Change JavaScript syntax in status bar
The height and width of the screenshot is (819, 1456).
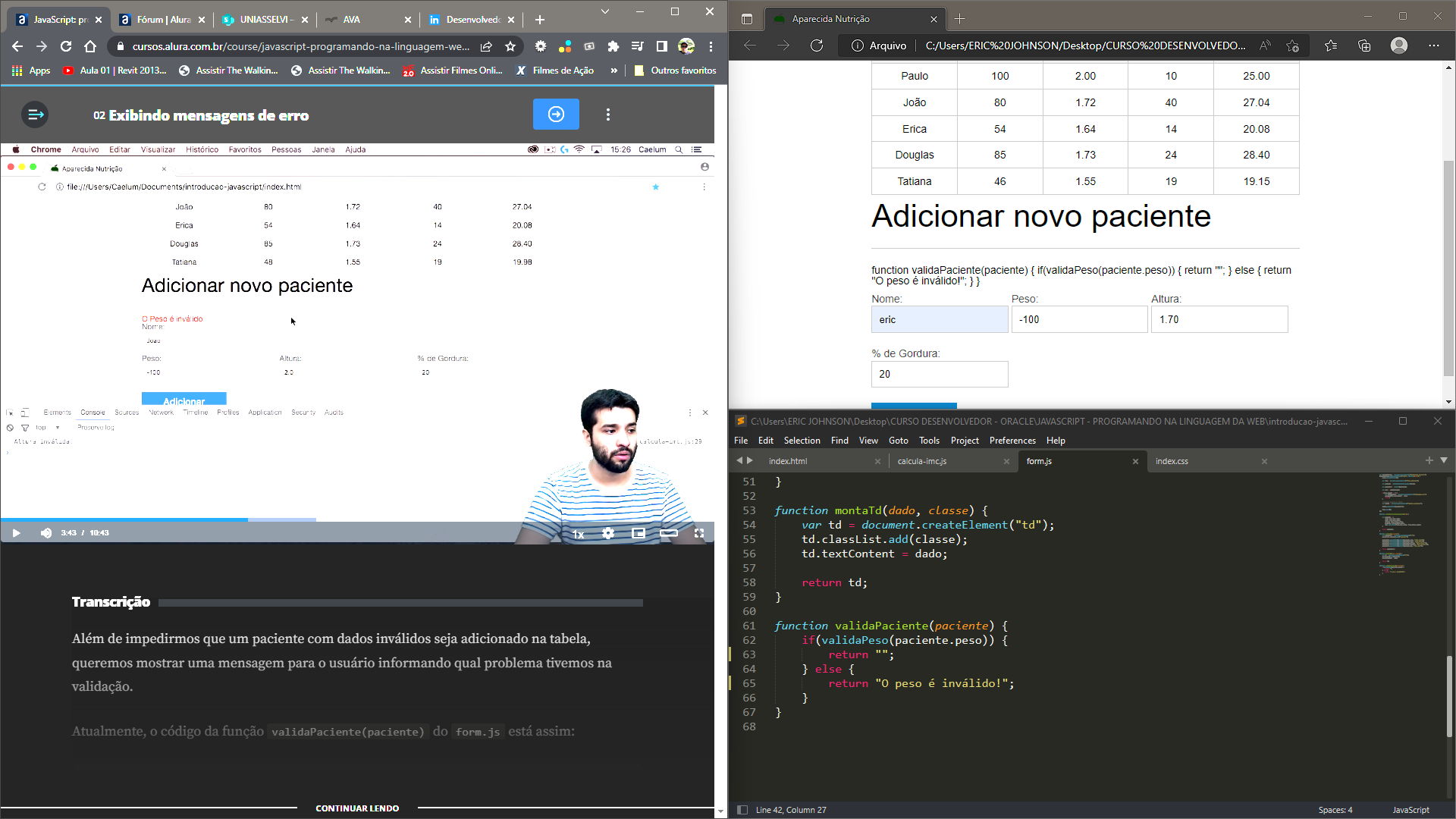pos(1410,810)
